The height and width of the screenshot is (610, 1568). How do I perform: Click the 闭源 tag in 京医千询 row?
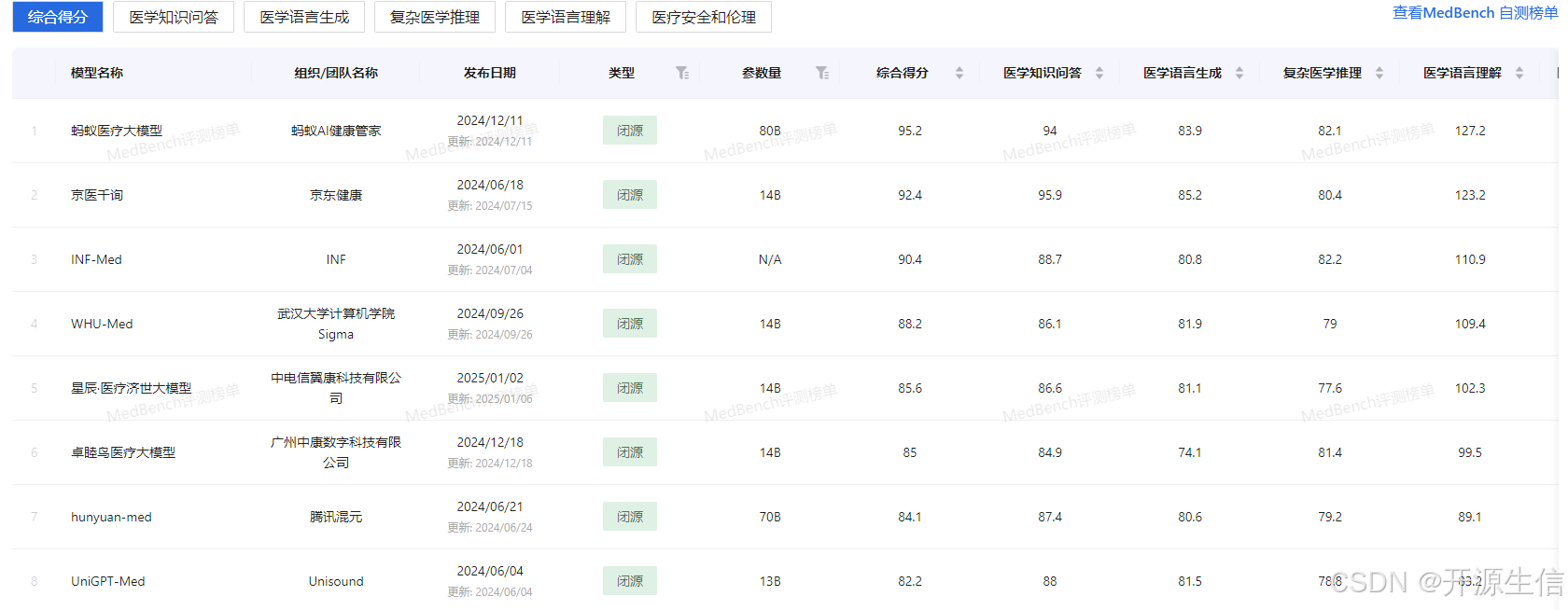[630, 195]
